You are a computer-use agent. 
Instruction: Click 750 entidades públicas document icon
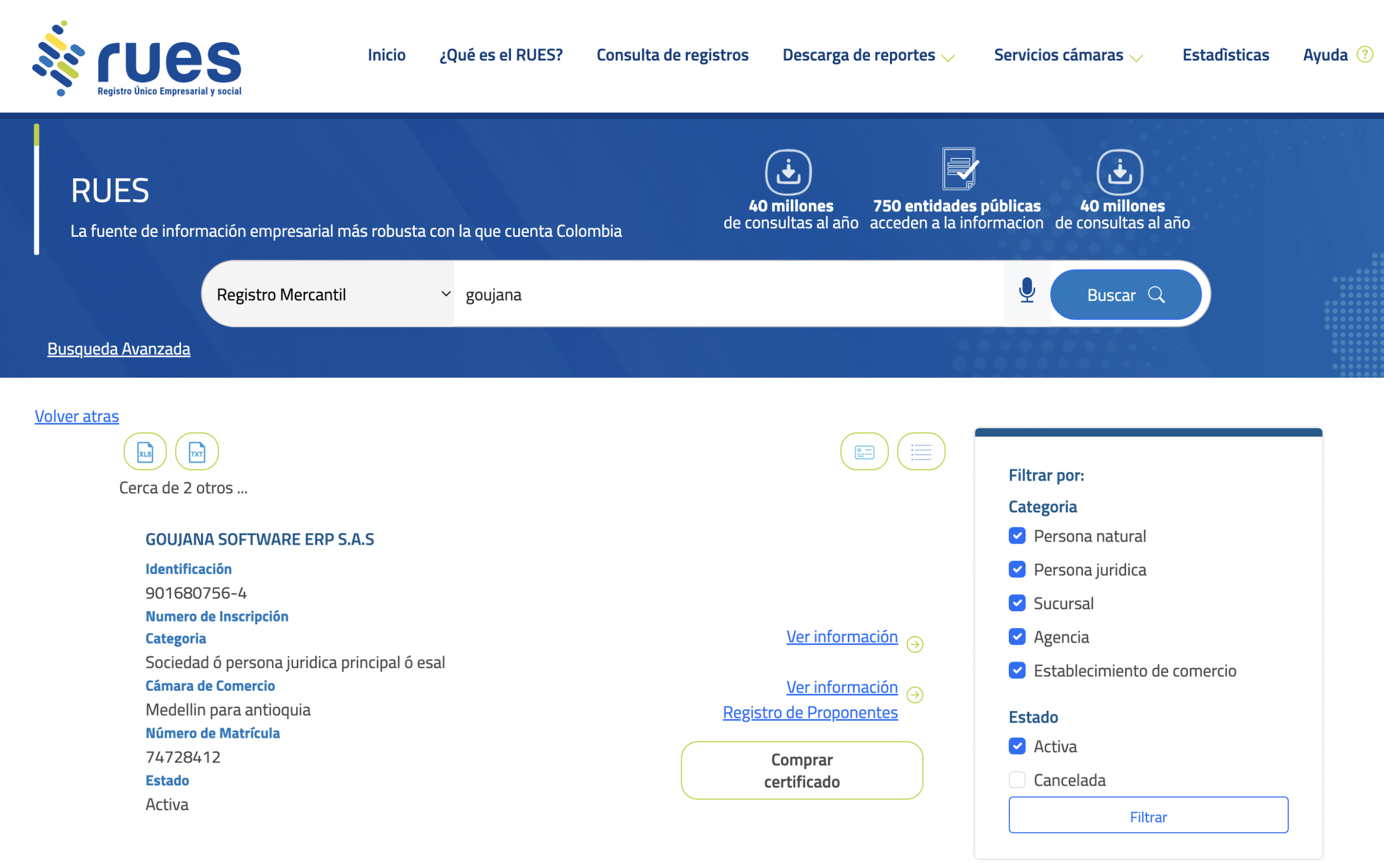(x=960, y=169)
